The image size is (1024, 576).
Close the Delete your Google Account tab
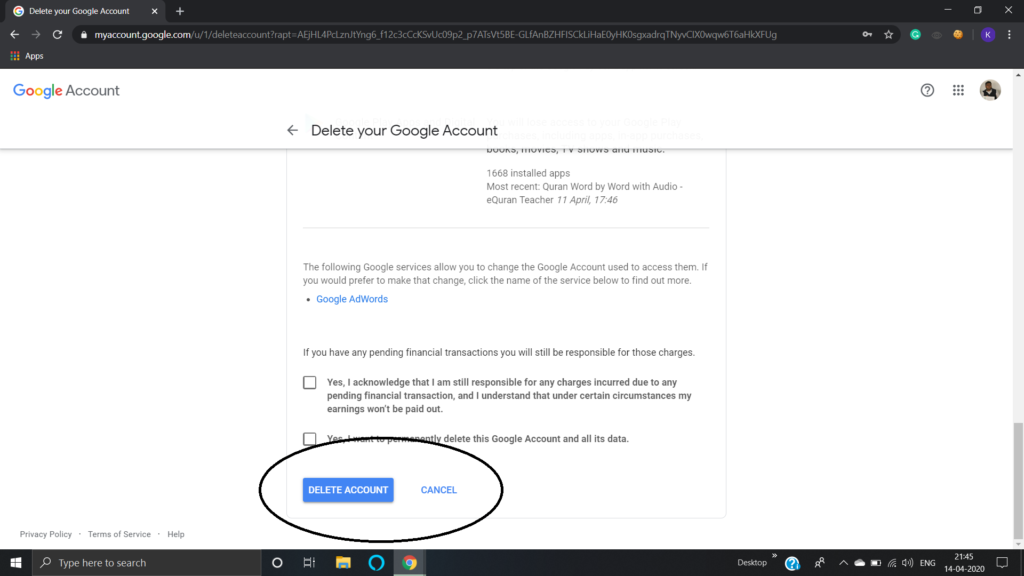[155, 11]
